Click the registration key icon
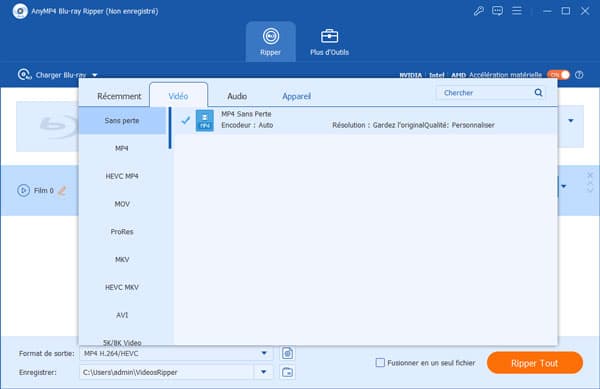The height and width of the screenshot is (389, 600). 478,11
